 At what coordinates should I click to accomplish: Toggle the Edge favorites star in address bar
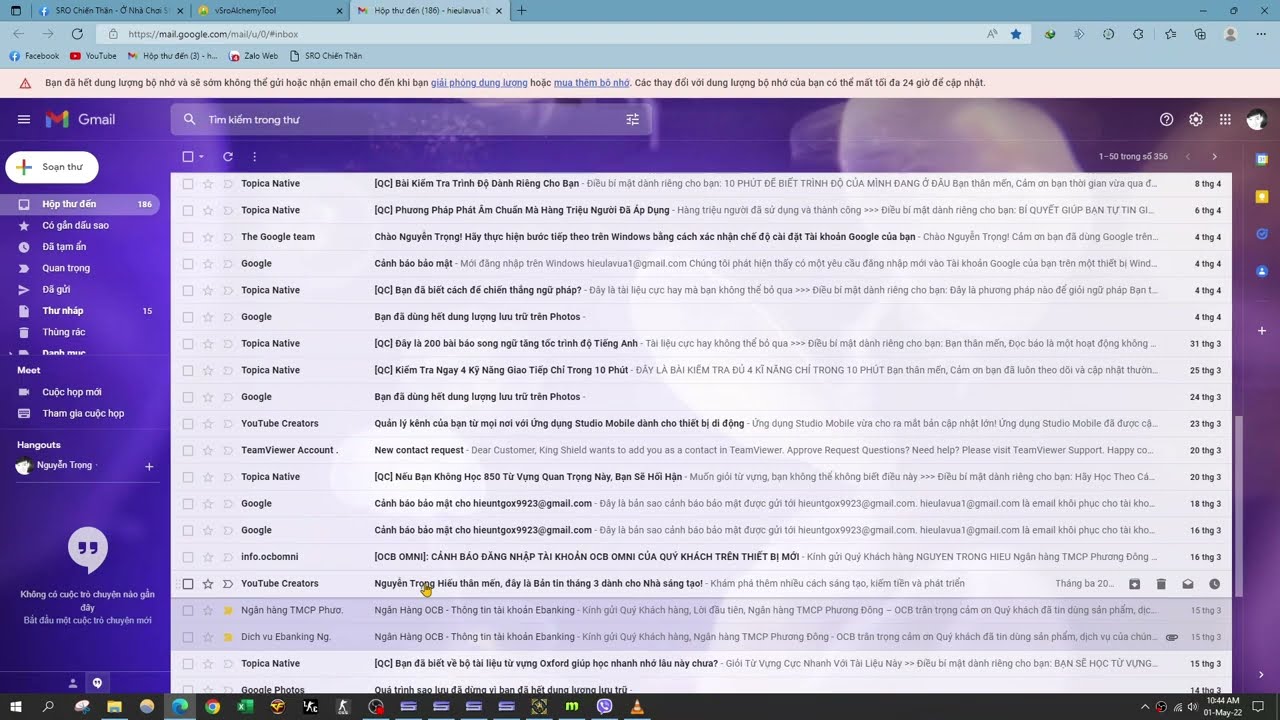(1016, 34)
